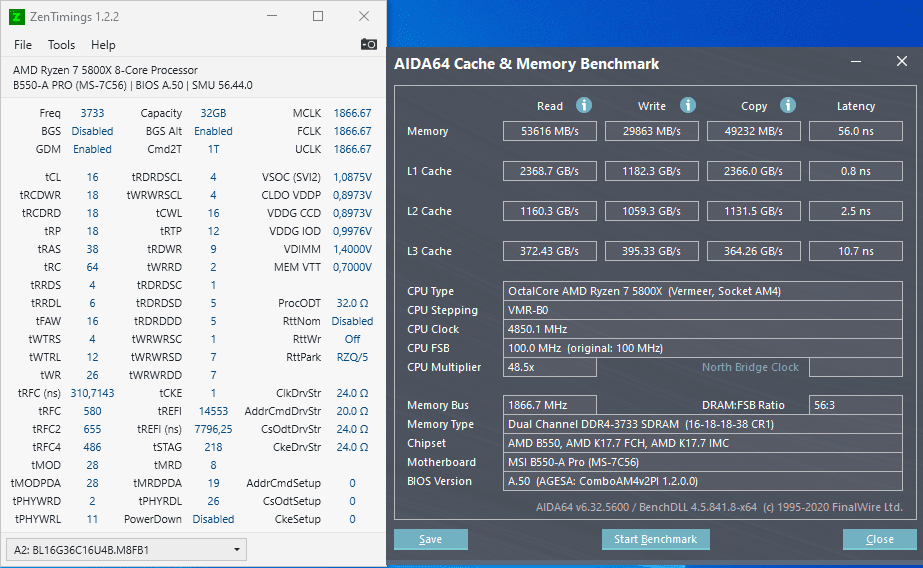923x568 pixels.
Task: Click the info icon next to Write
Action: (x=688, y=105)
